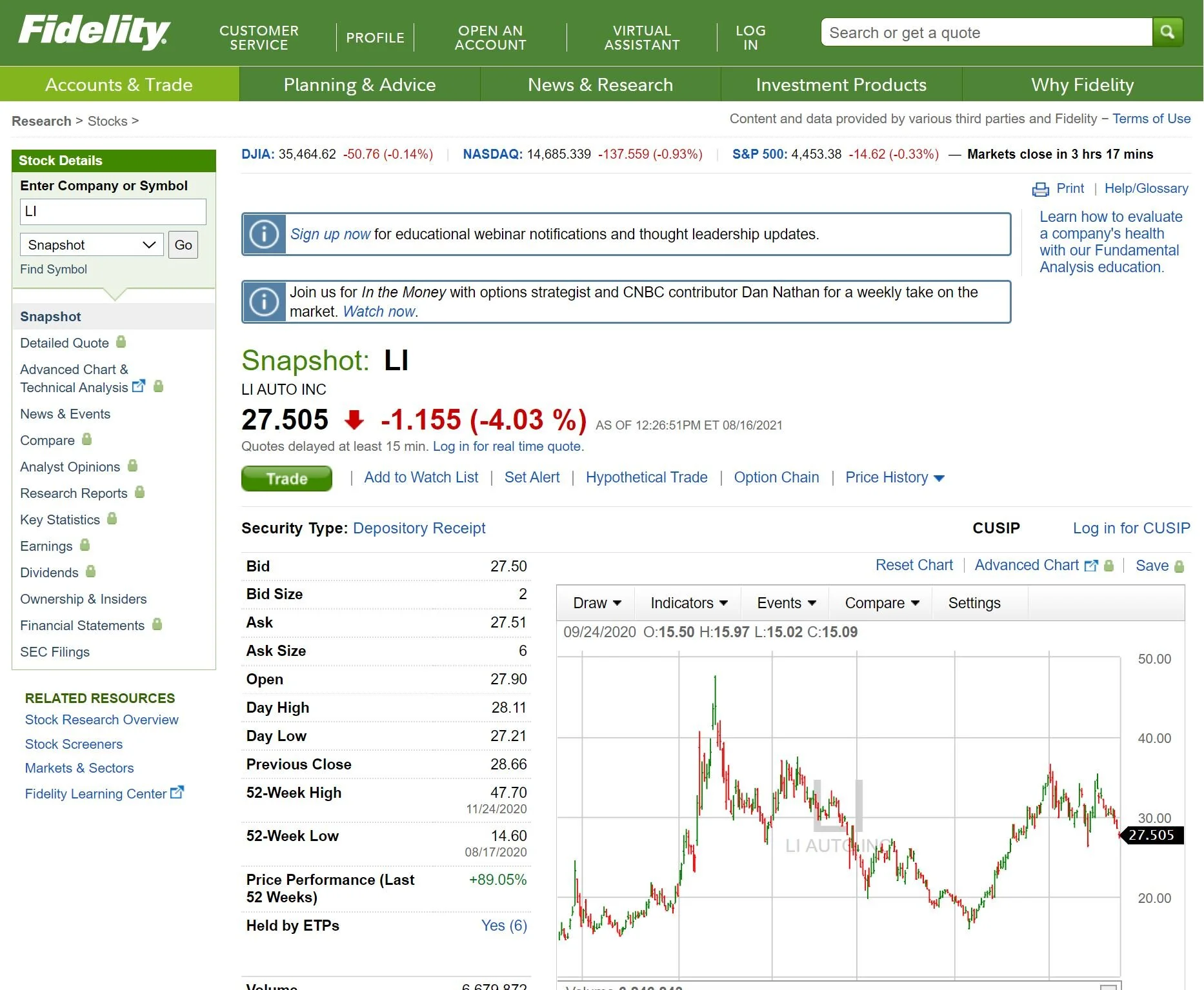Click the printer icon next to Print
The image size is (1204, 990).
[x=1041, y=190]
